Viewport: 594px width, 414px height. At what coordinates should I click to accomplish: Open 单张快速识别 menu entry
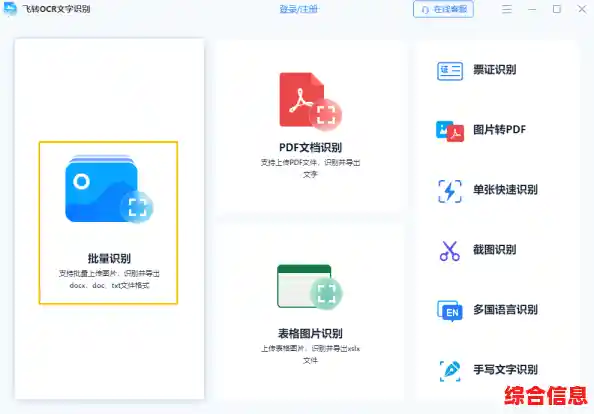(505, 189)
